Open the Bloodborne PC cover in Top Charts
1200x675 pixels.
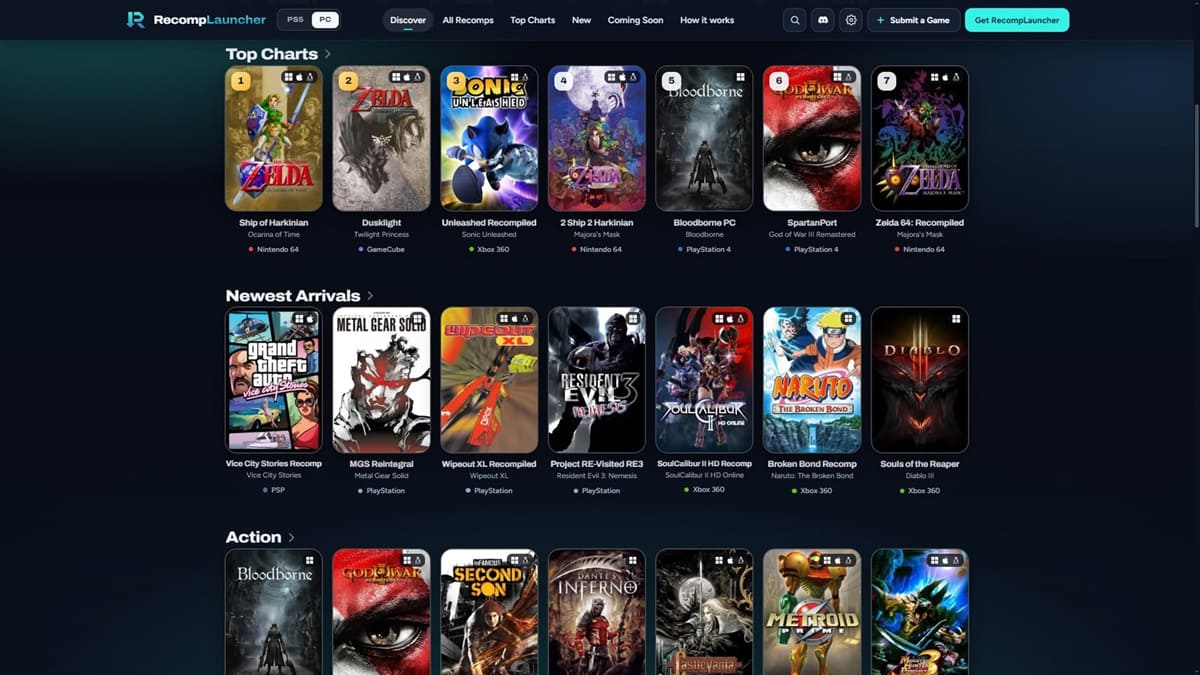coord(704,139)
